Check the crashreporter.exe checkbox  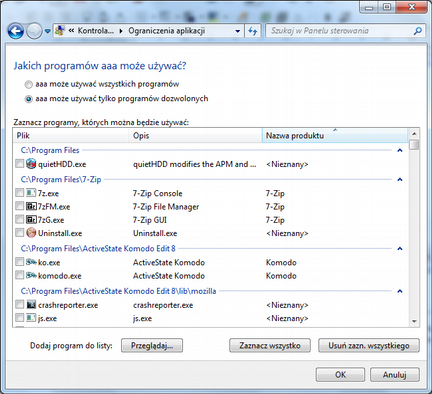coord(20,305)
